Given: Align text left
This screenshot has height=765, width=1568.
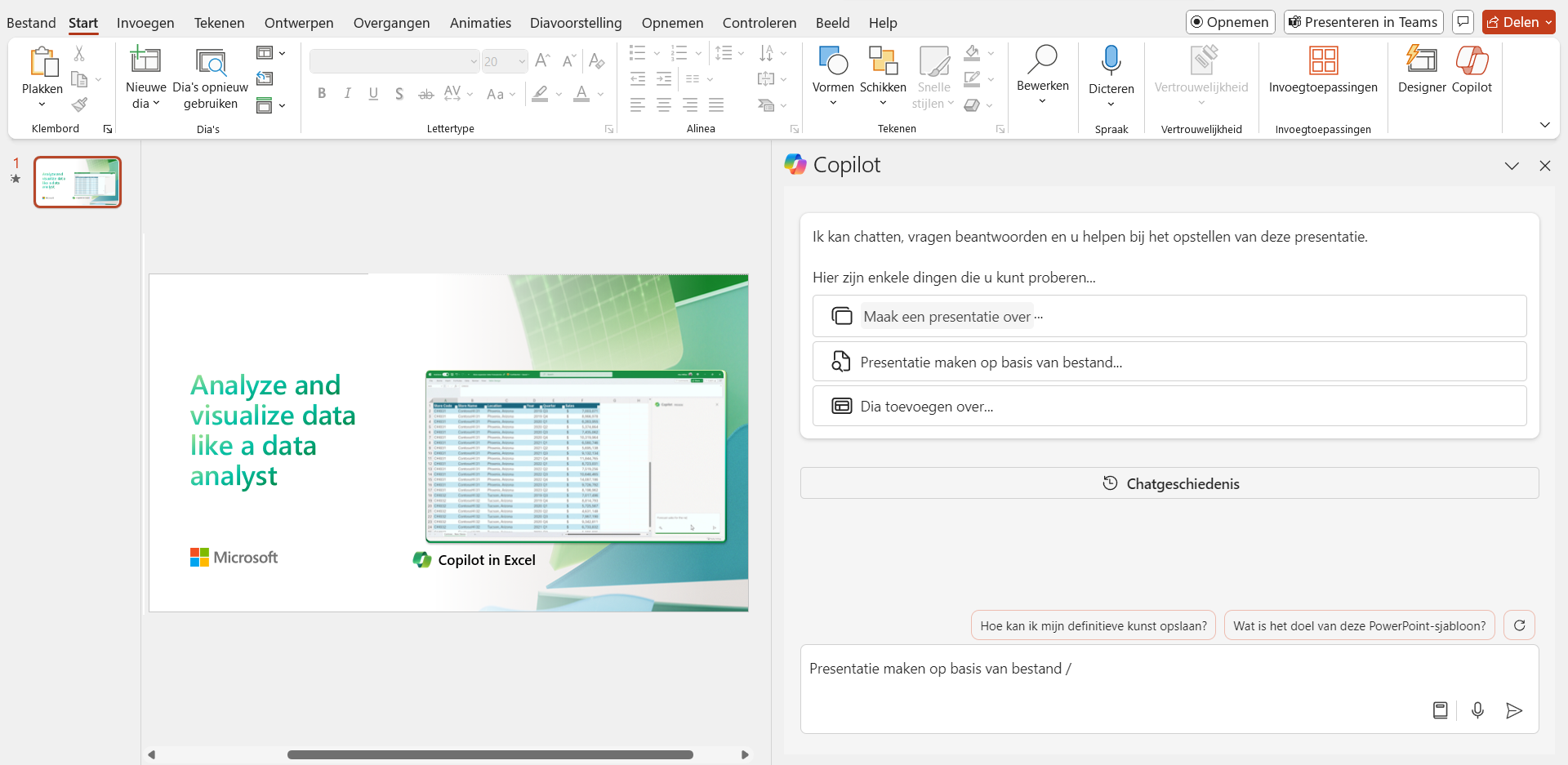Looking at the screenshot, I should tap(638, 105).
